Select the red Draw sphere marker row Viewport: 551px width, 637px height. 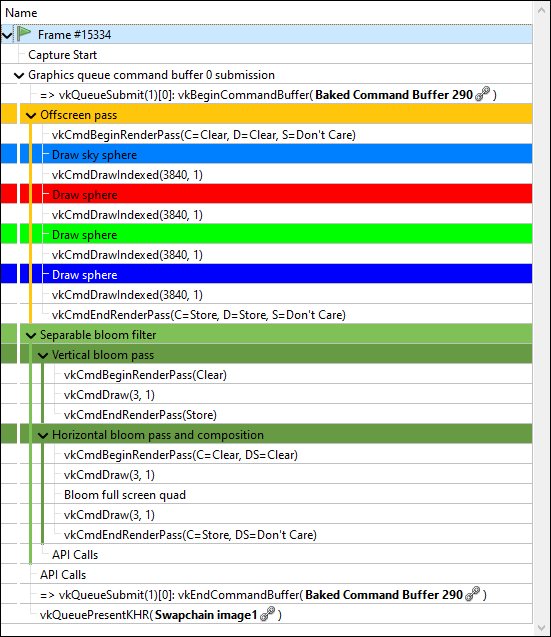point(267,194)
